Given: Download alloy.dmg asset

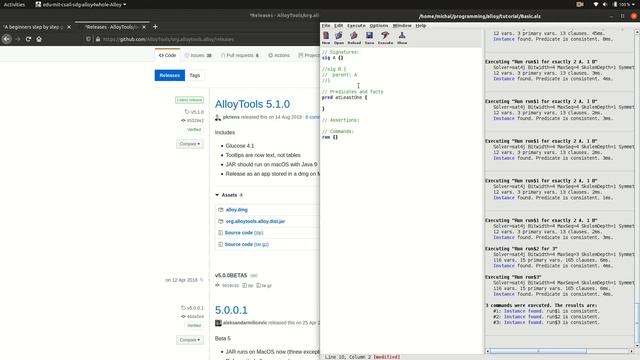Looking at the screenshot, I should 237,210.
